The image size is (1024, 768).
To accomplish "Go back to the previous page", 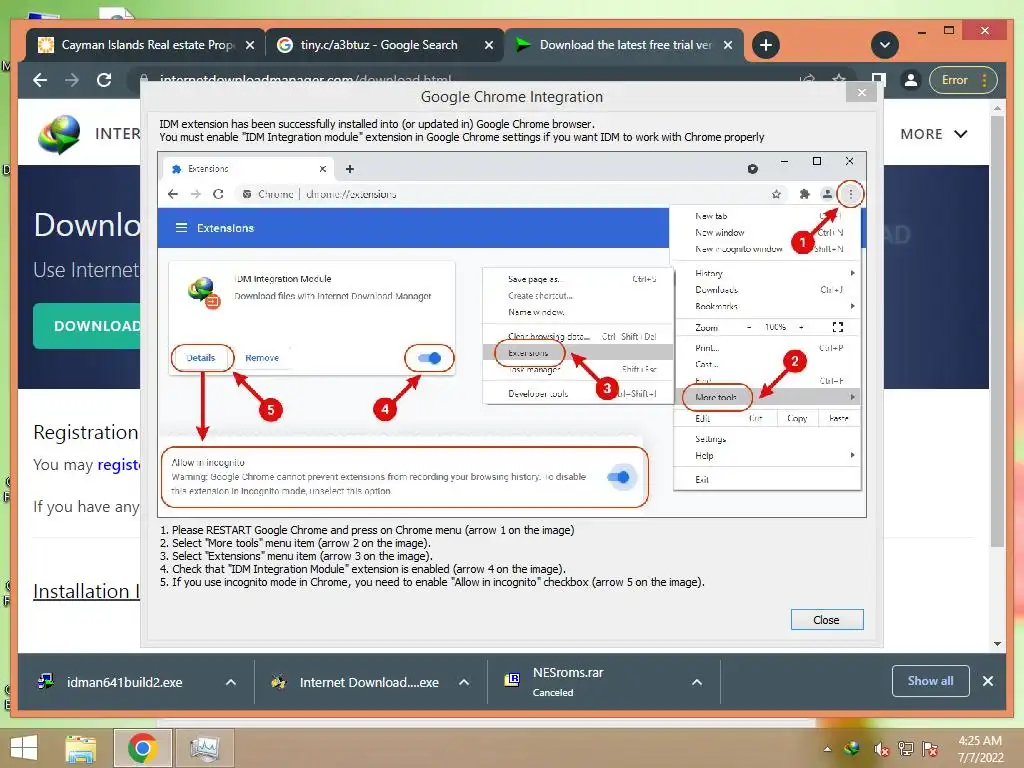I will click(x=40, y=80).
